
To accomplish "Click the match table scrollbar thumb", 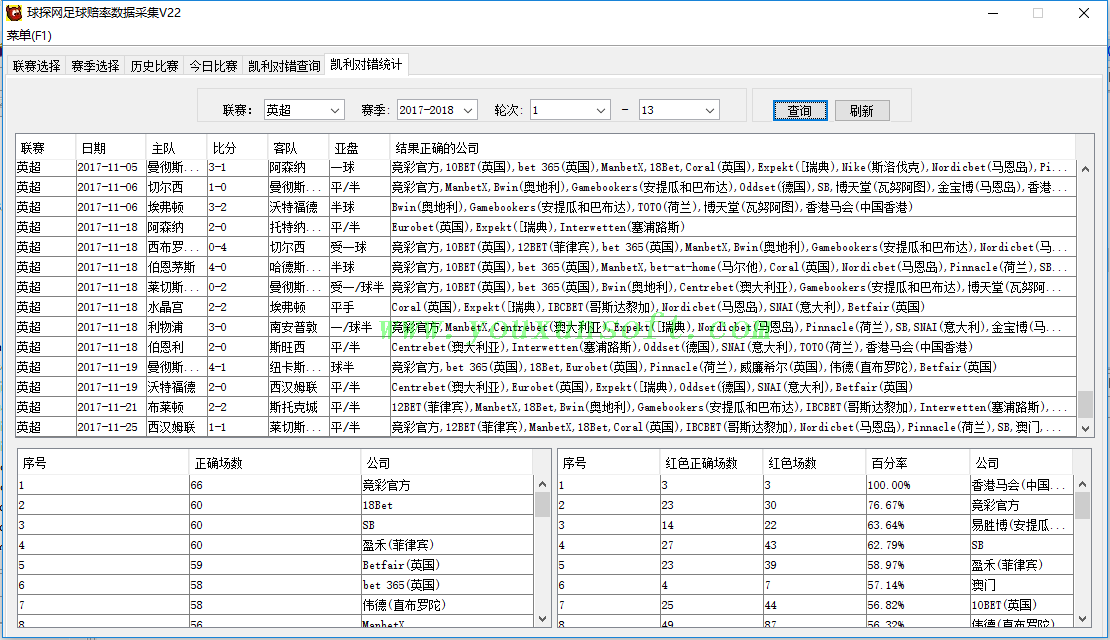I will [1085, 404].
